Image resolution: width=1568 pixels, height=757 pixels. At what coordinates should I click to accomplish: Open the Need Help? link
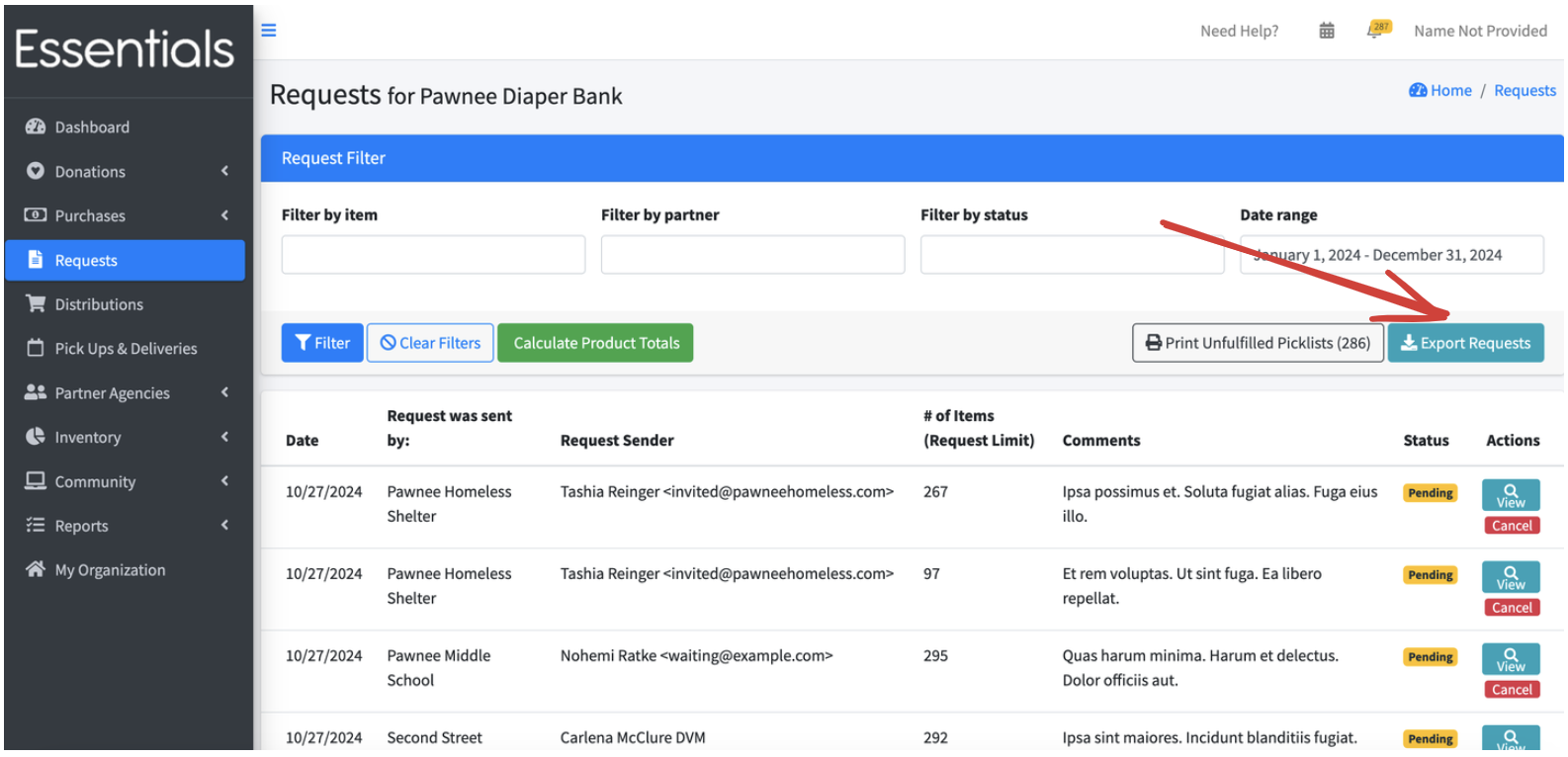(1239, 31)
